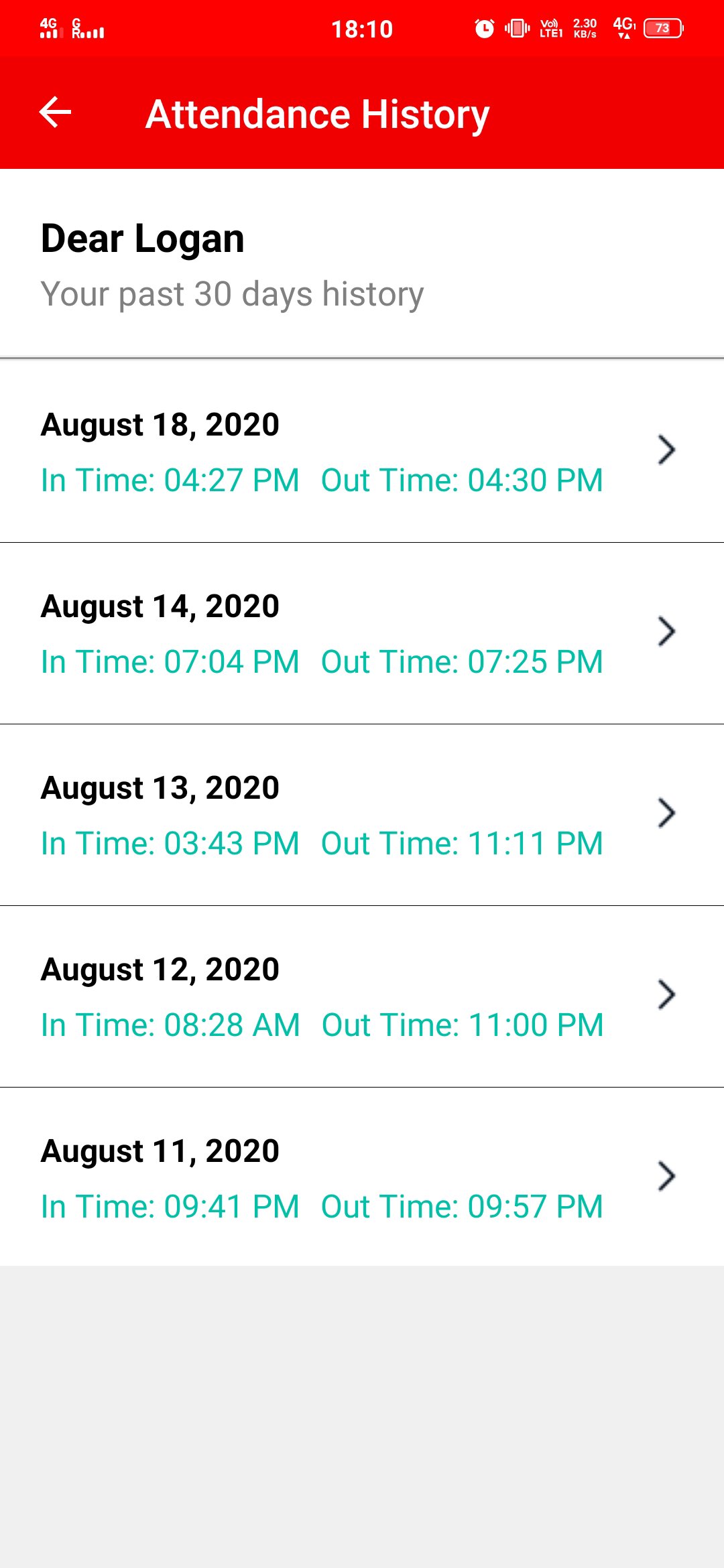
Task: Open the August 11, 2020 attendance entry
Action: point(362,1177)
